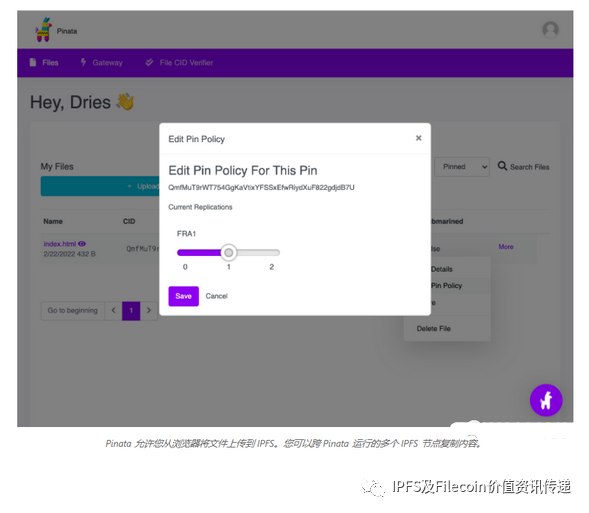Cancel editing the pin policy

(x=216, y=296)
